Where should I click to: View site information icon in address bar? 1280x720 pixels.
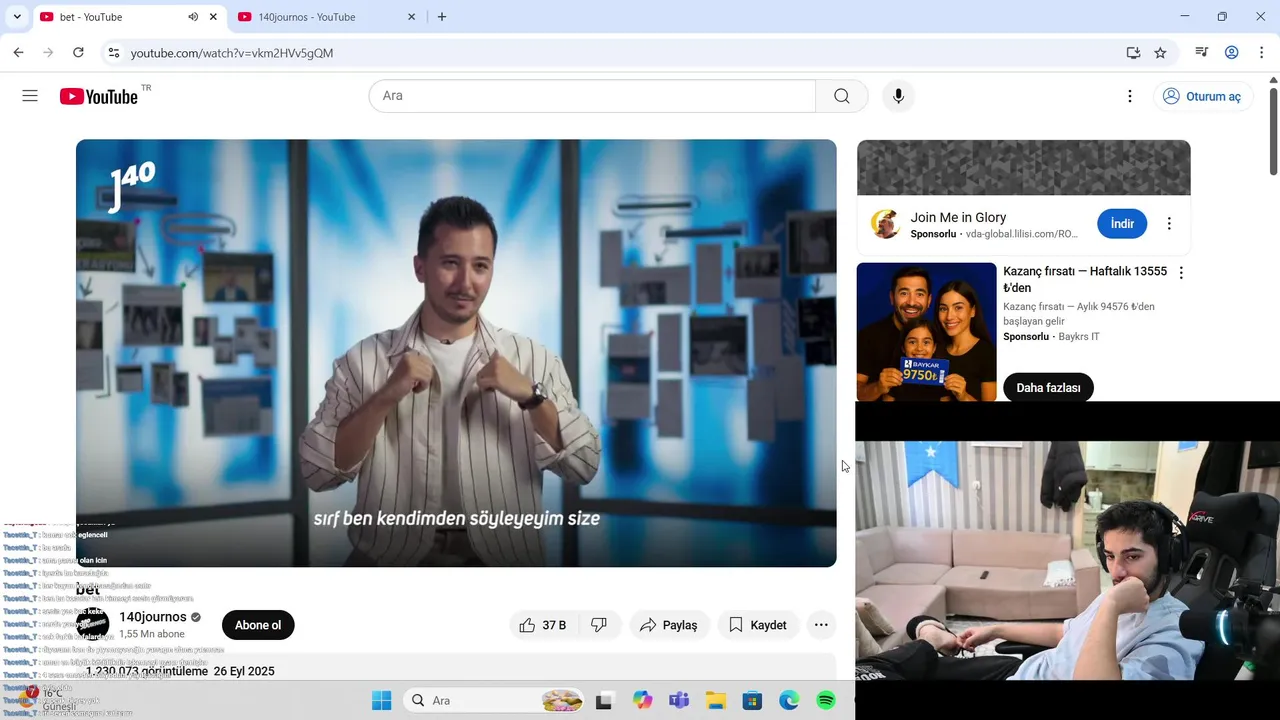pyautogui.click(x=113, y=52)
